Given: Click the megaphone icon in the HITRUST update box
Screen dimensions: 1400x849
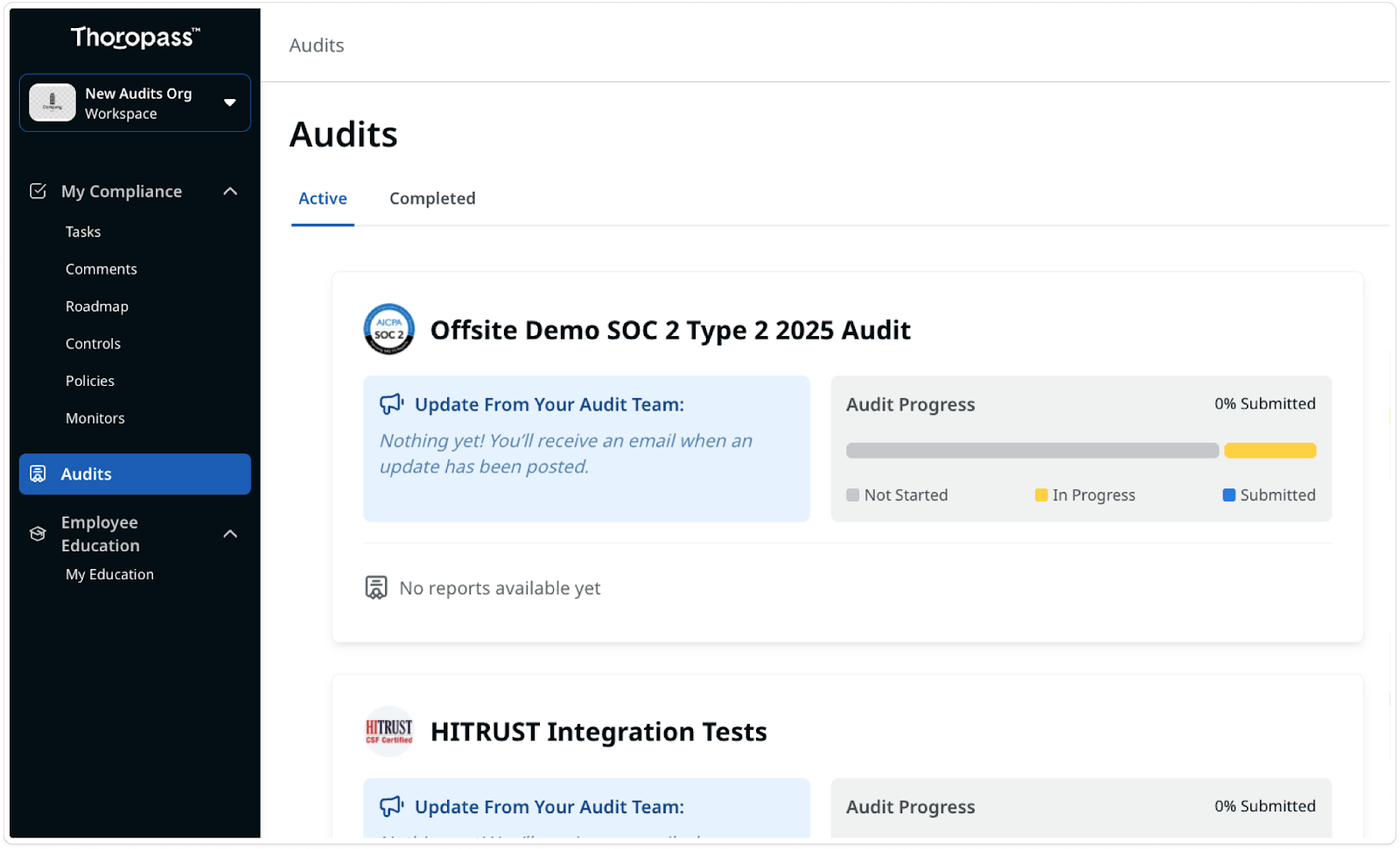Looking at the screenshot, I should coord(391,806).
